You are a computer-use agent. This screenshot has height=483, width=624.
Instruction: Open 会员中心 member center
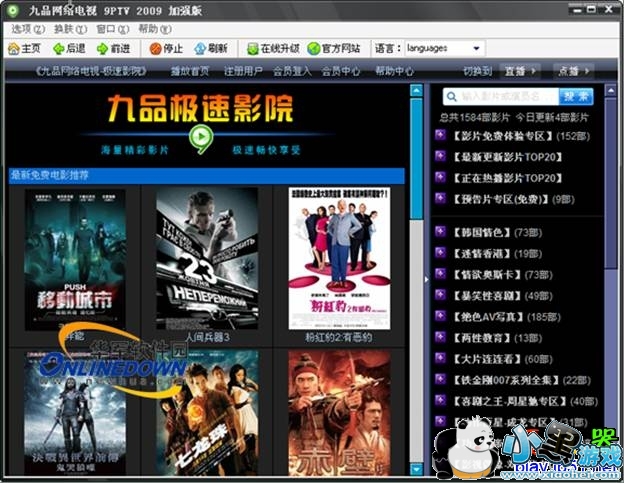click(341, 71)
